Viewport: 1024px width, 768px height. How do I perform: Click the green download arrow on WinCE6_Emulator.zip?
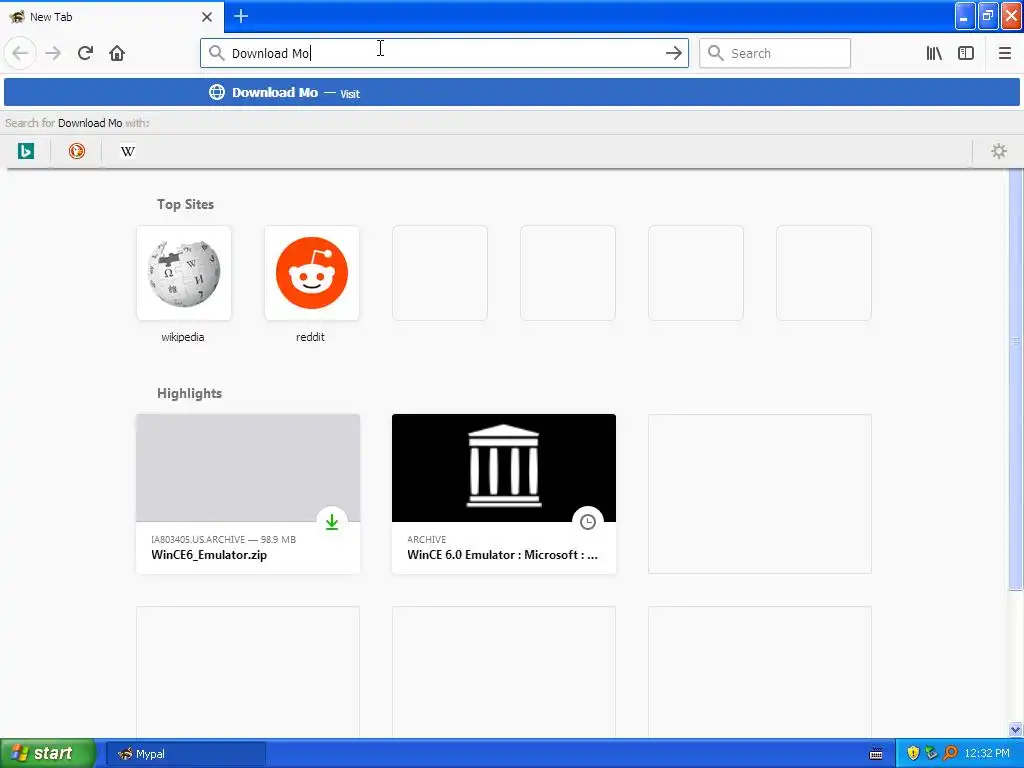coord(332,522)
